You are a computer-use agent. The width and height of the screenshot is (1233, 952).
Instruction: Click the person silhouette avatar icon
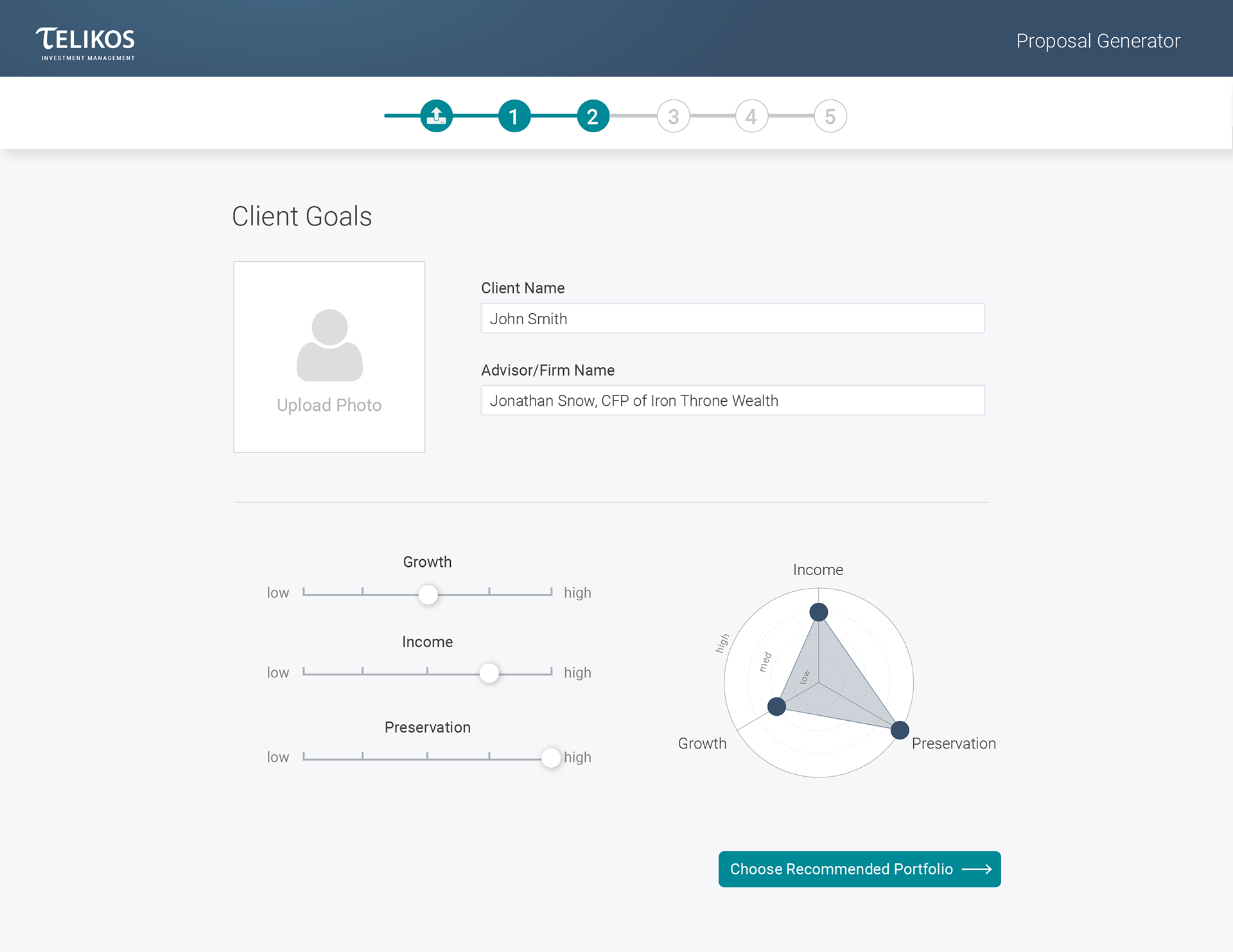[x=329, y=345]
